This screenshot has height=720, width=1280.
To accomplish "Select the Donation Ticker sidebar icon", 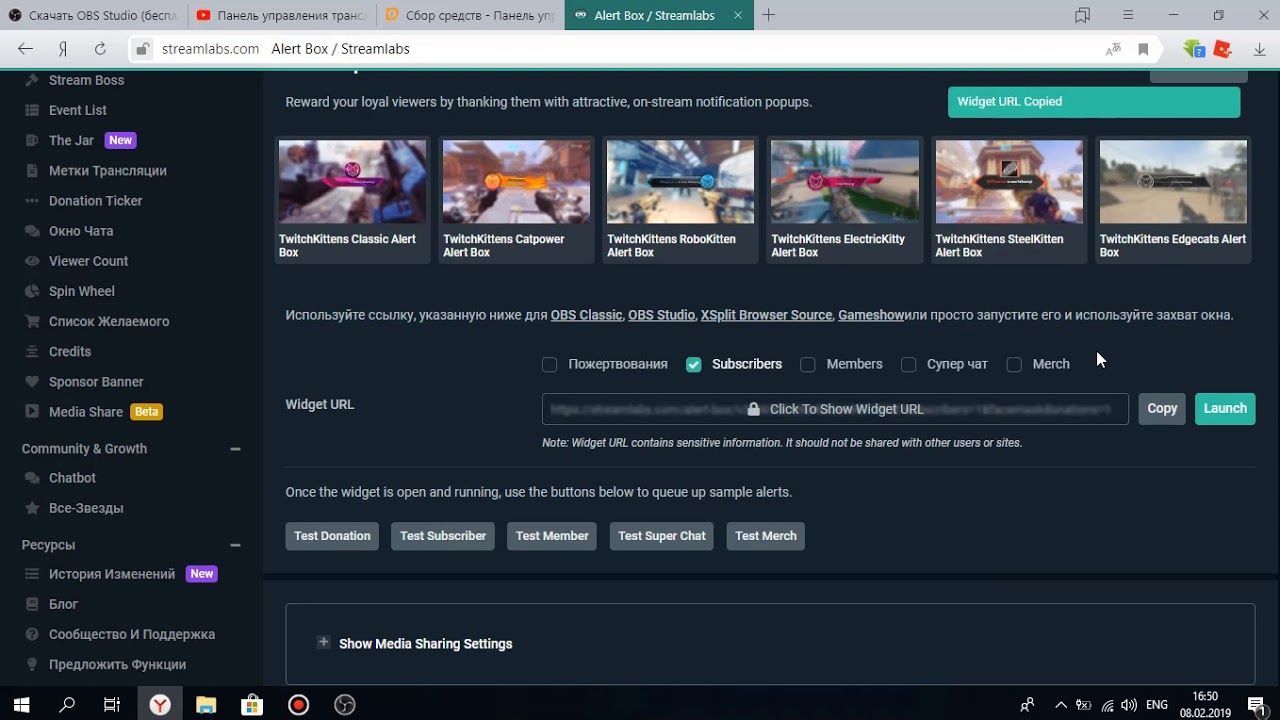I will [30, 201].
